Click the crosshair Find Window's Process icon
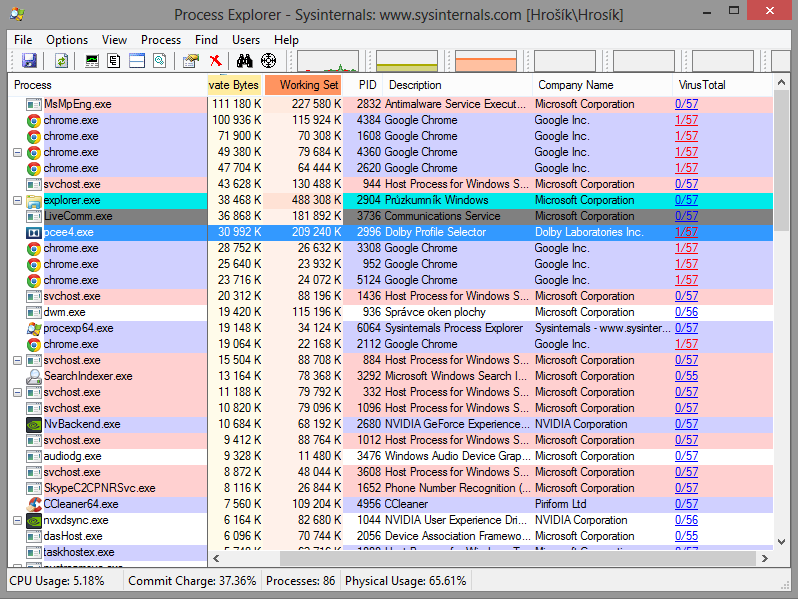Viewport: 798px width, 599px height. (268, 61)
